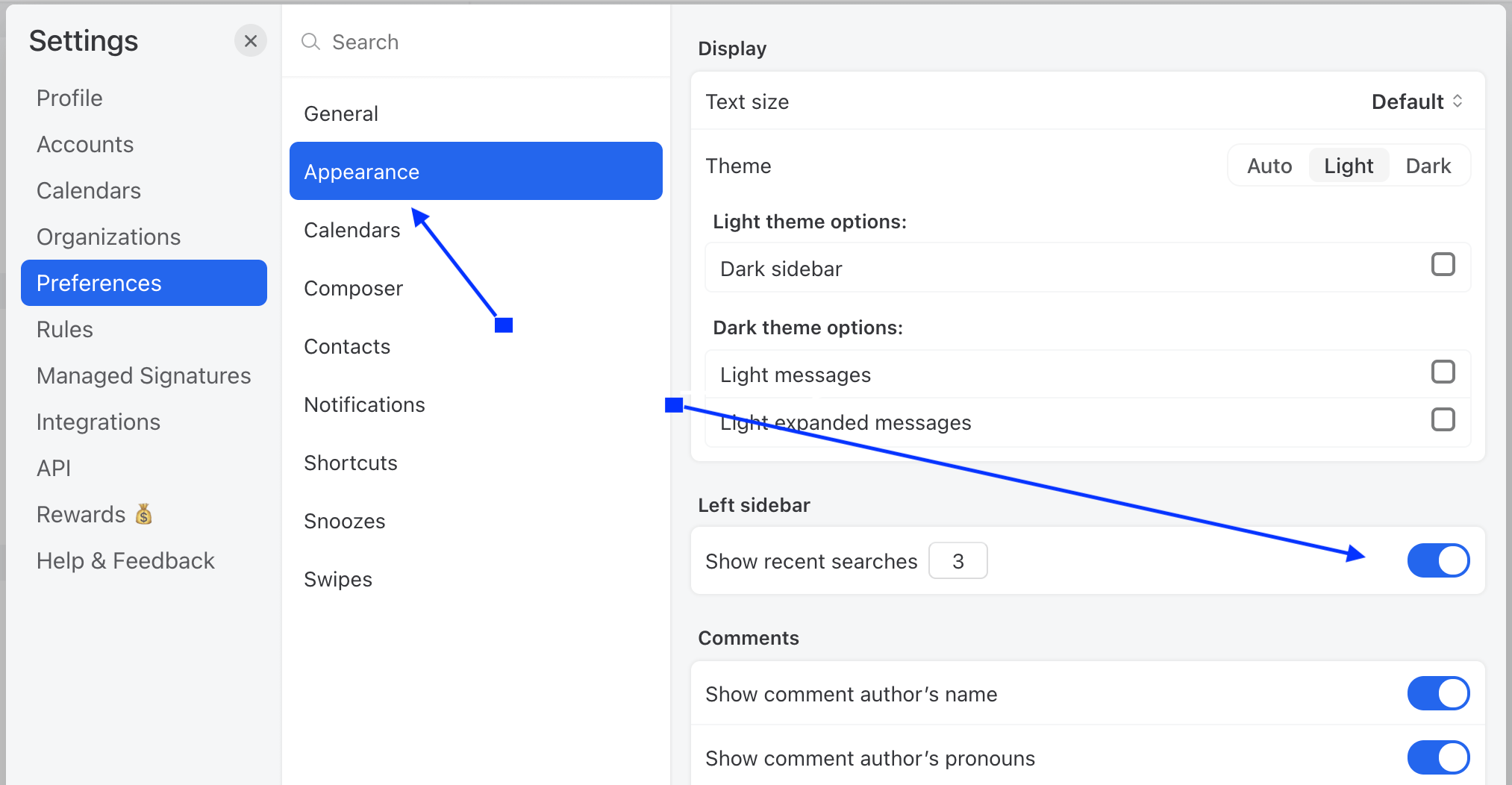Switch theme to Auto
The height and width of the screenshot is (785, 1512).
tap(1269, 166)
